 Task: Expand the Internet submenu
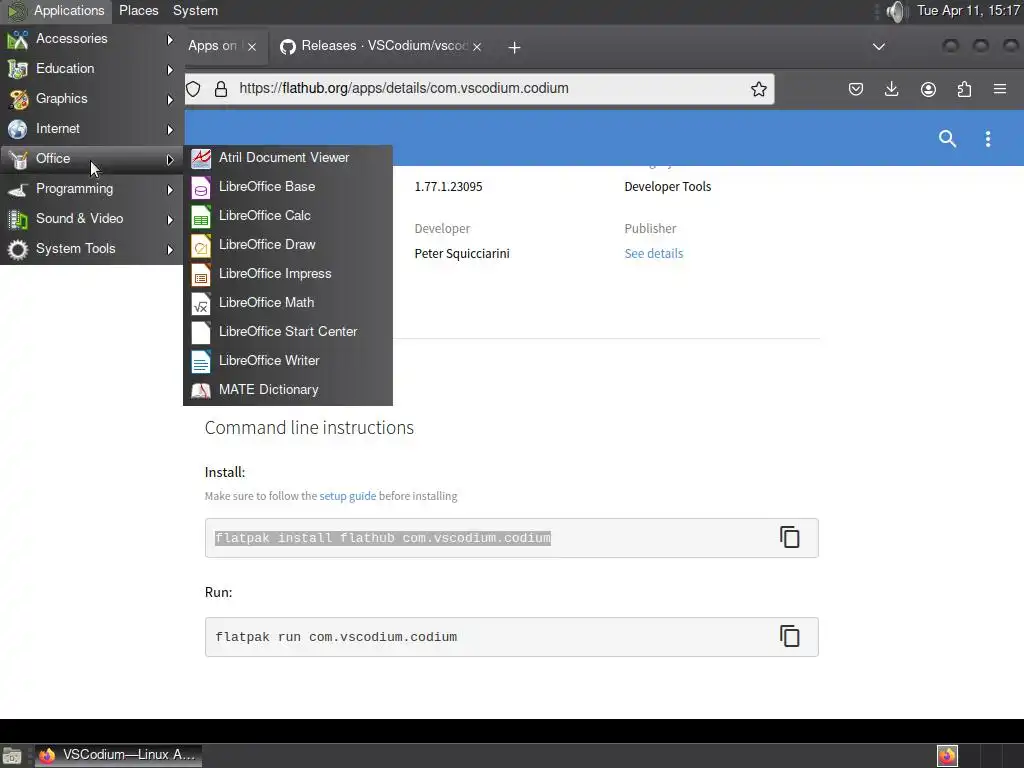(91, 129)
